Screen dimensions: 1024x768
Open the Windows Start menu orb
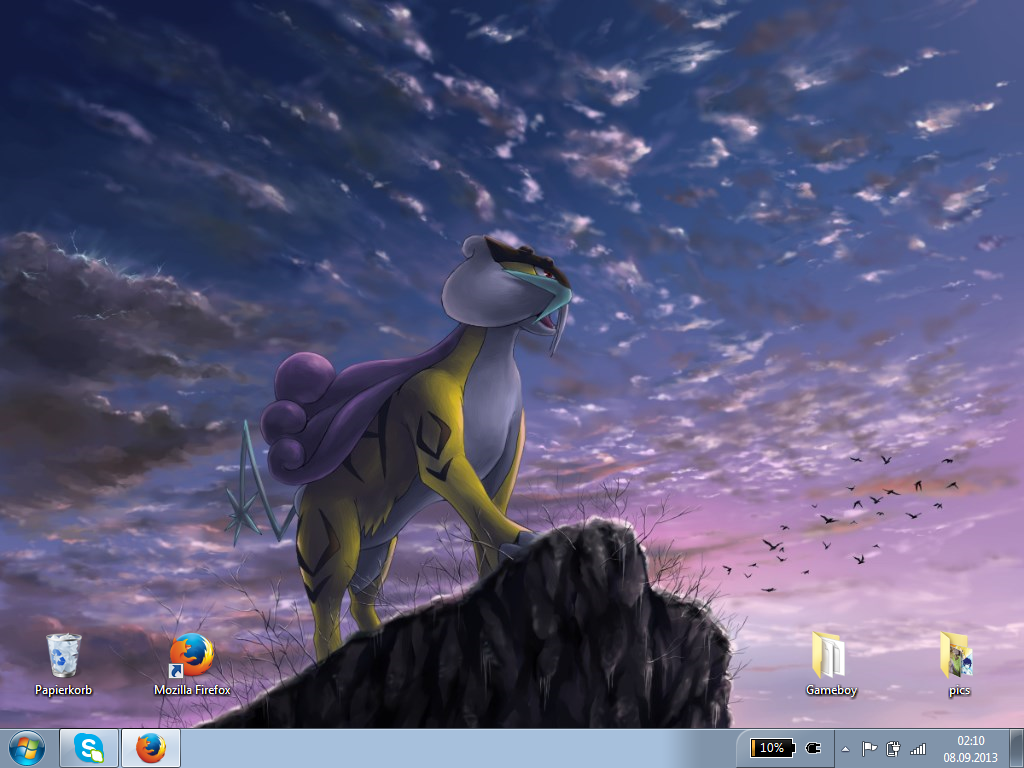tap(27, 748)
